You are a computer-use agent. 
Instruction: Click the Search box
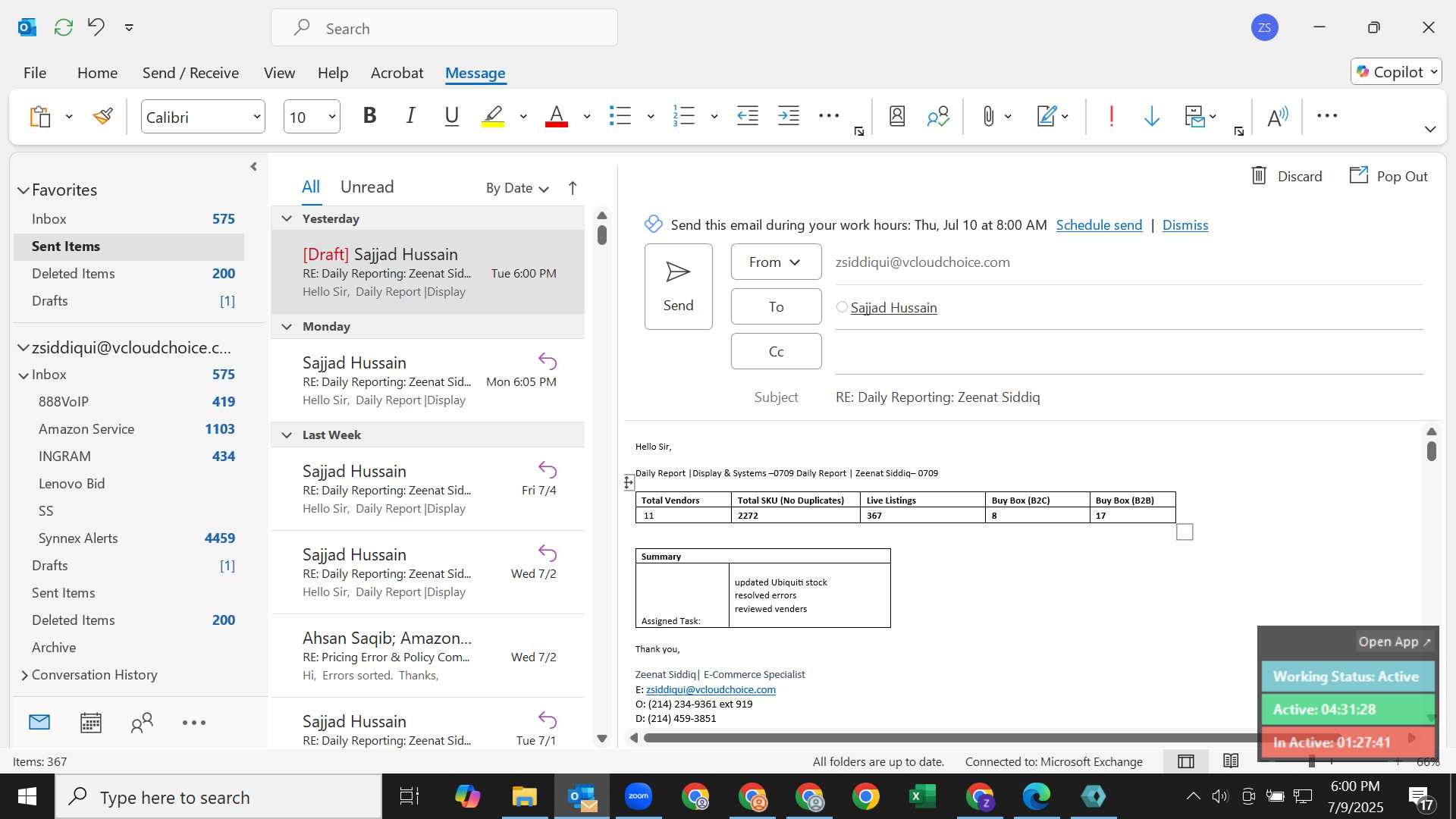(444, 28)
